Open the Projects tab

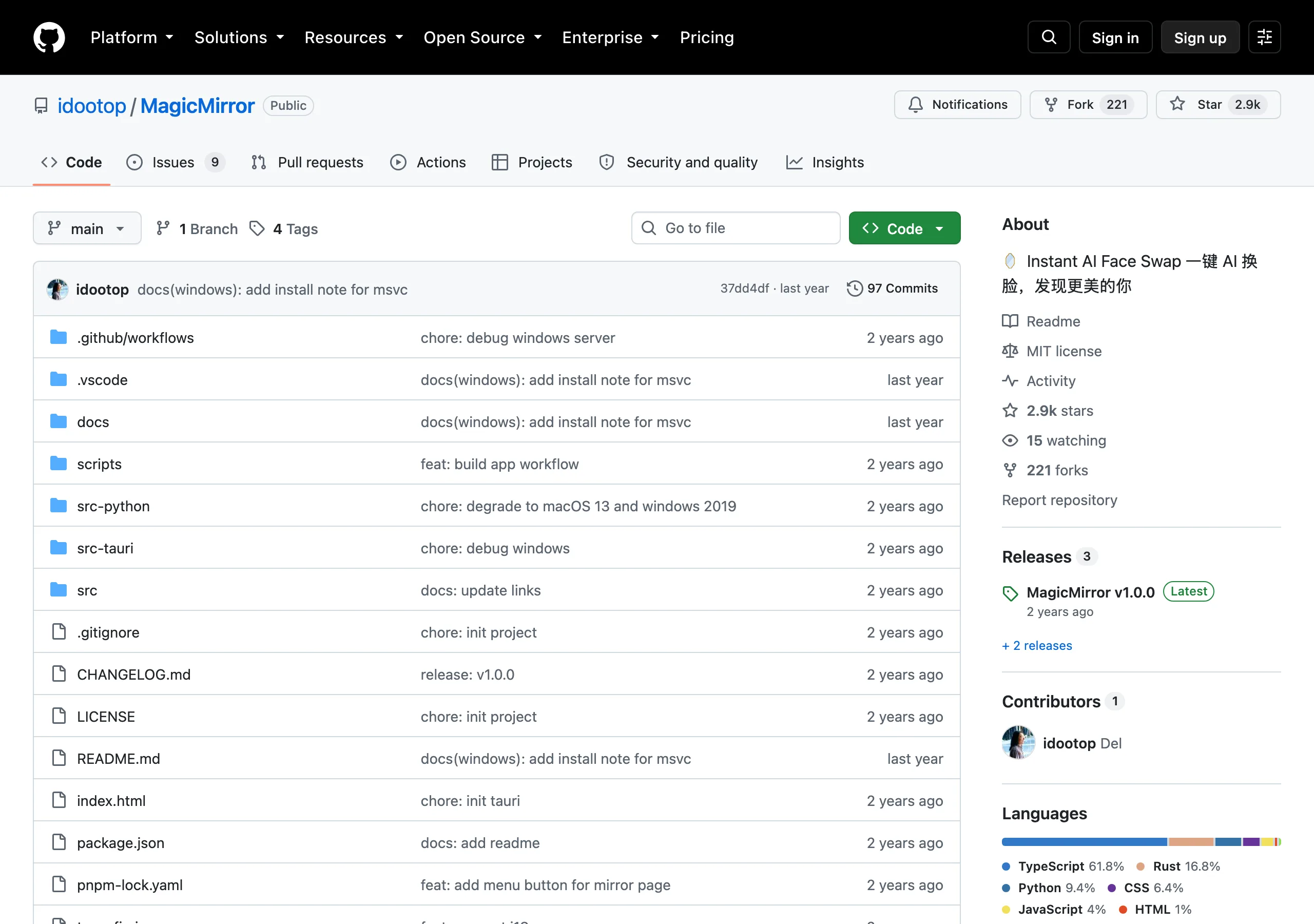(532, 163)
